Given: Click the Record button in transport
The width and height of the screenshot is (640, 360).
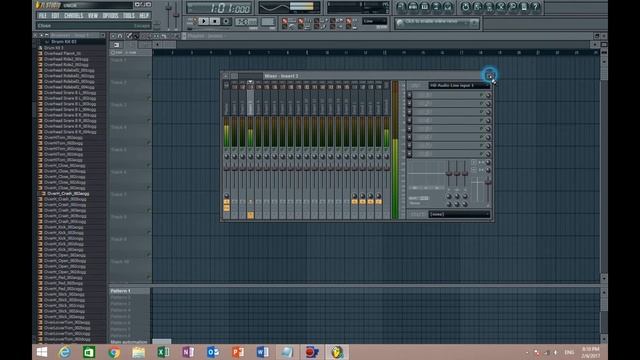Looking at the screenshot, I should 226,21.
